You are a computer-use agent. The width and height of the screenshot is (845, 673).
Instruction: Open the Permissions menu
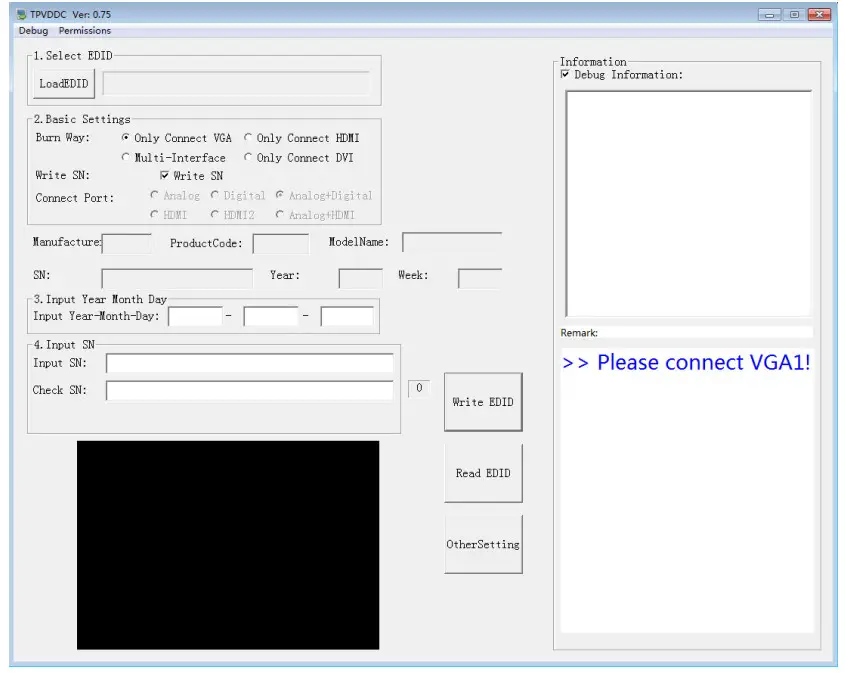click(x=85, y=30)
